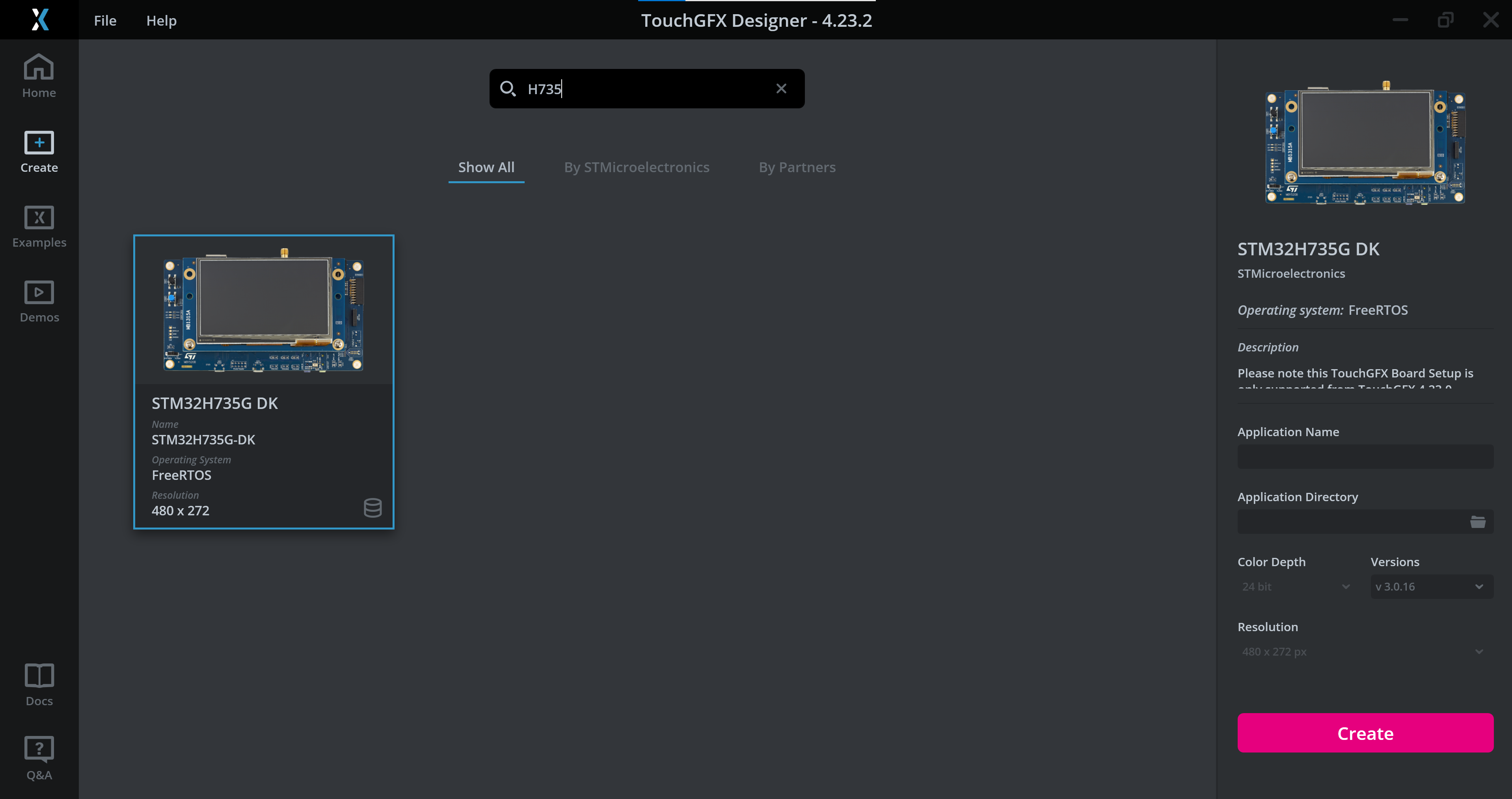Click the Application Name input field
Viewport: 1512px width, 799px height.
[x=1365, y=456]
